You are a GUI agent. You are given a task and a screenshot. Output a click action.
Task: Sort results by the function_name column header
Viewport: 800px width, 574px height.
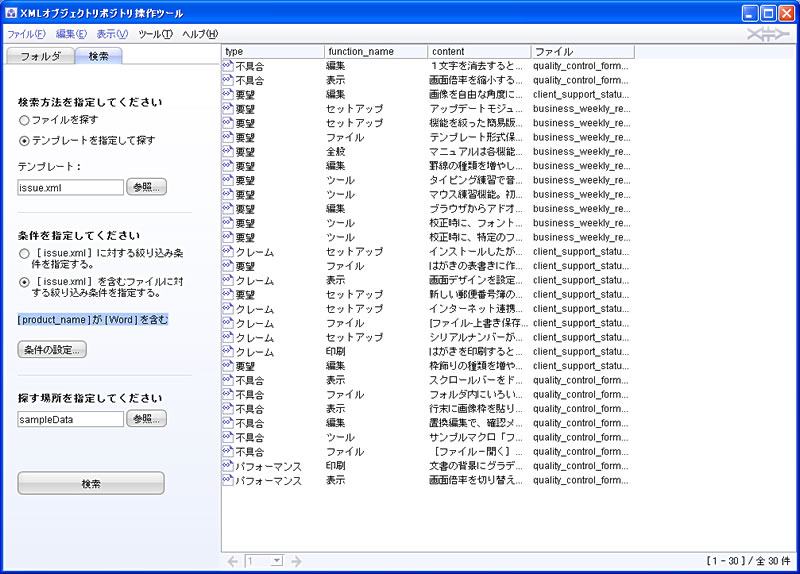click(x=376, y=51)
